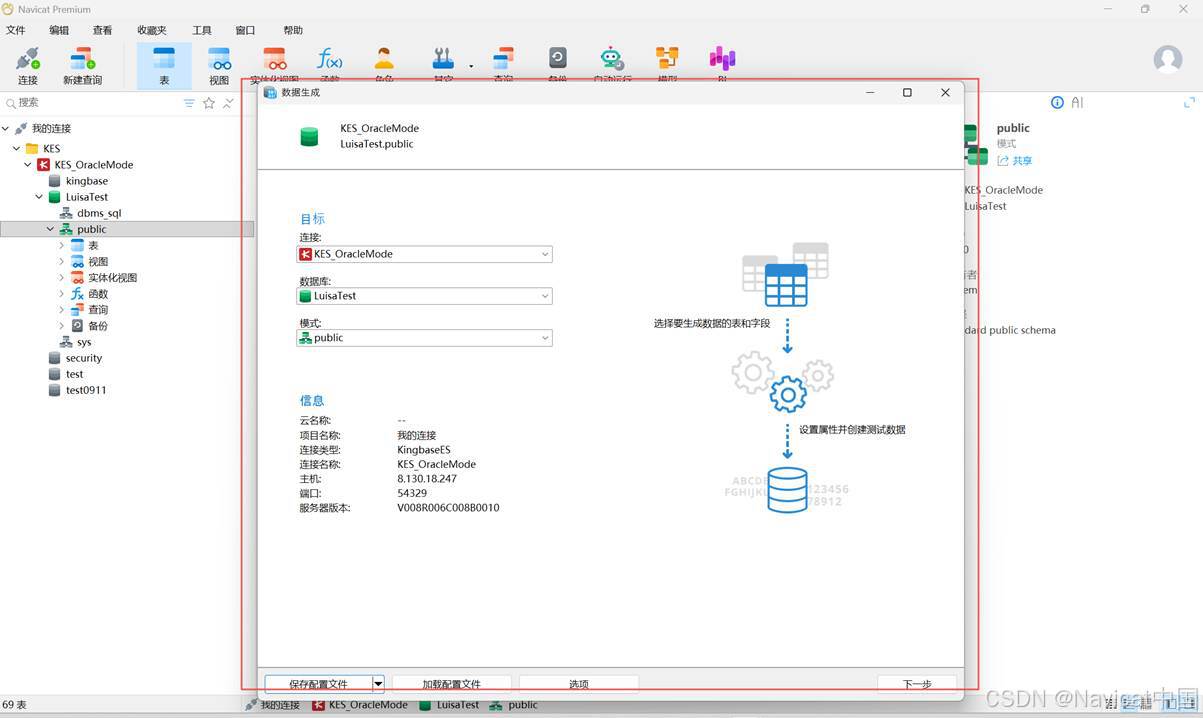Screen dimensions: 1203x718
Task: Select the 表 (Table) toolbar icon
Action: click(x=164, y=65)
